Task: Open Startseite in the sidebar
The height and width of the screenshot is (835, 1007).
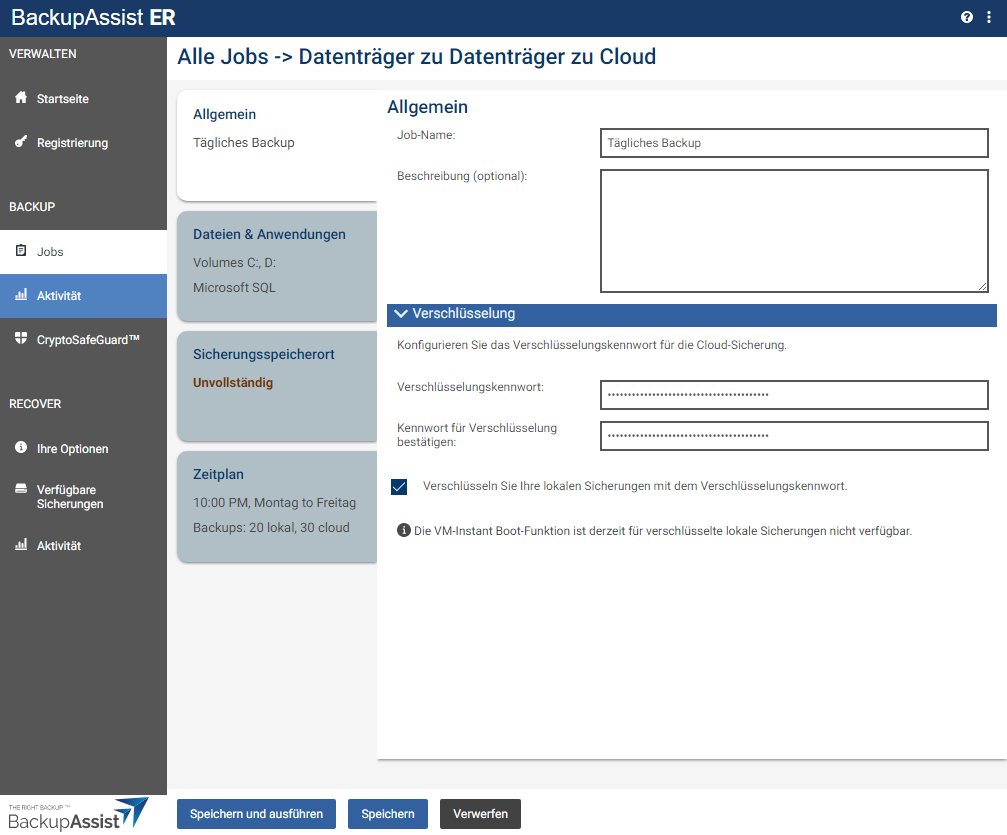Action: pyautogui.click(x=83, y=99)
